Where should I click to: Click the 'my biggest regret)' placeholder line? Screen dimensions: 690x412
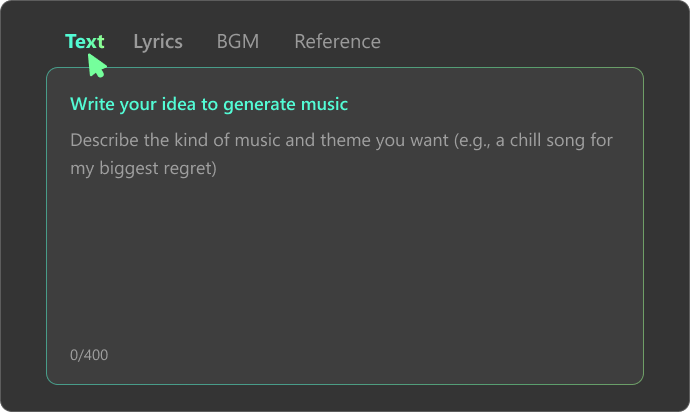143,169
